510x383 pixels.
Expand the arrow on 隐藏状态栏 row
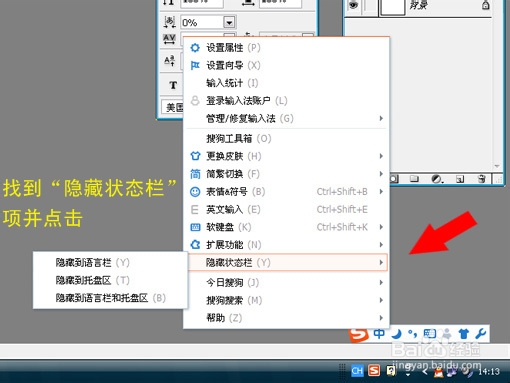[x=381, y=263]
